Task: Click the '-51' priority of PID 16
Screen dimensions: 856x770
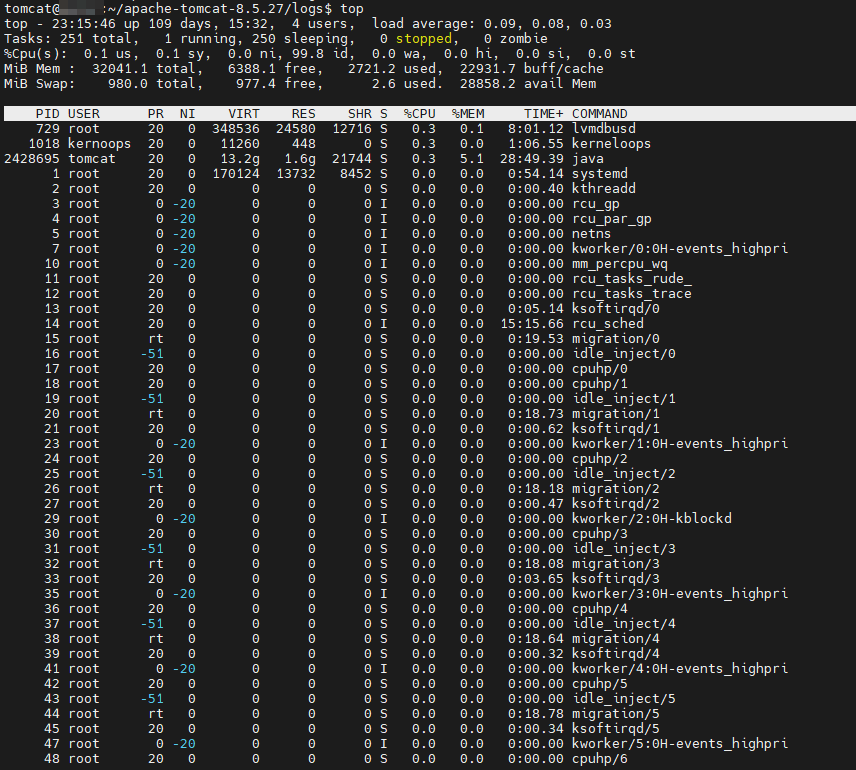Action: pos(152,354)
